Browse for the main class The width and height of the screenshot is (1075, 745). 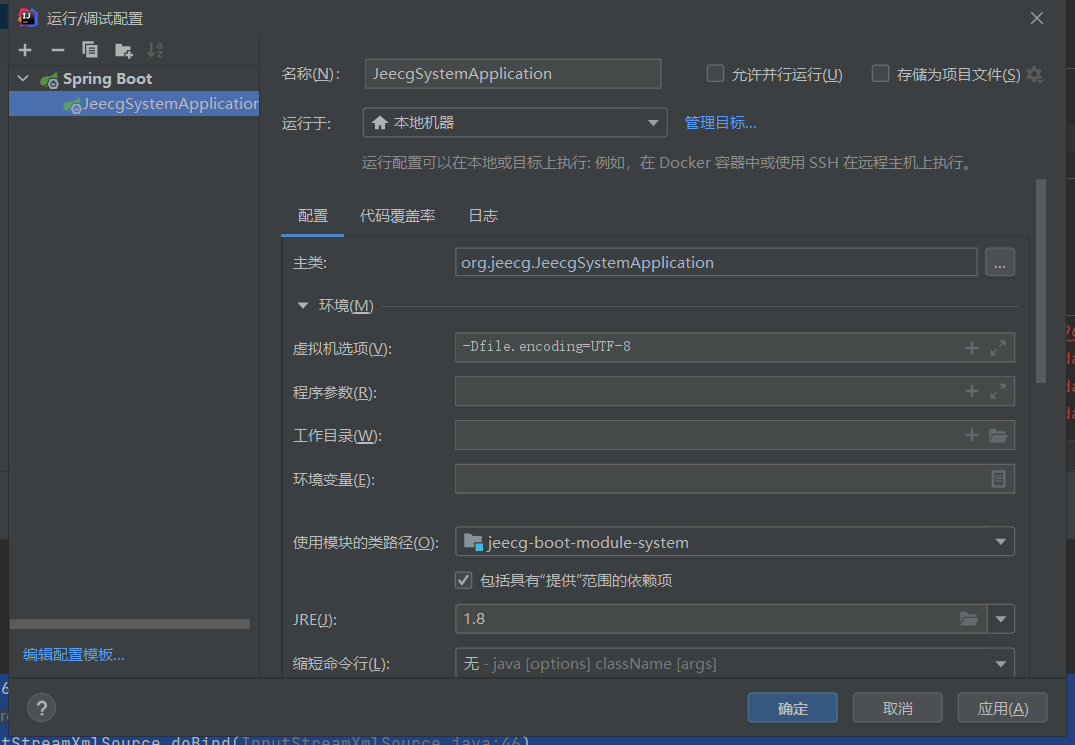click(1000, 262)
